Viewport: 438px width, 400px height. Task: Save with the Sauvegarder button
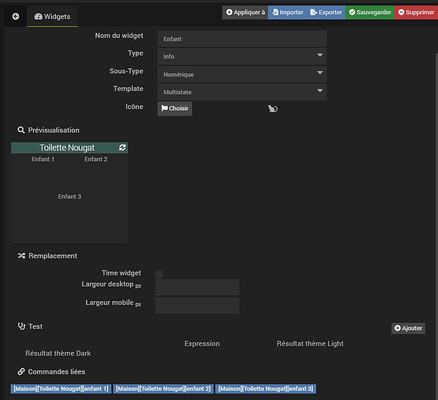pyautogui.click(x=370, y=12)
